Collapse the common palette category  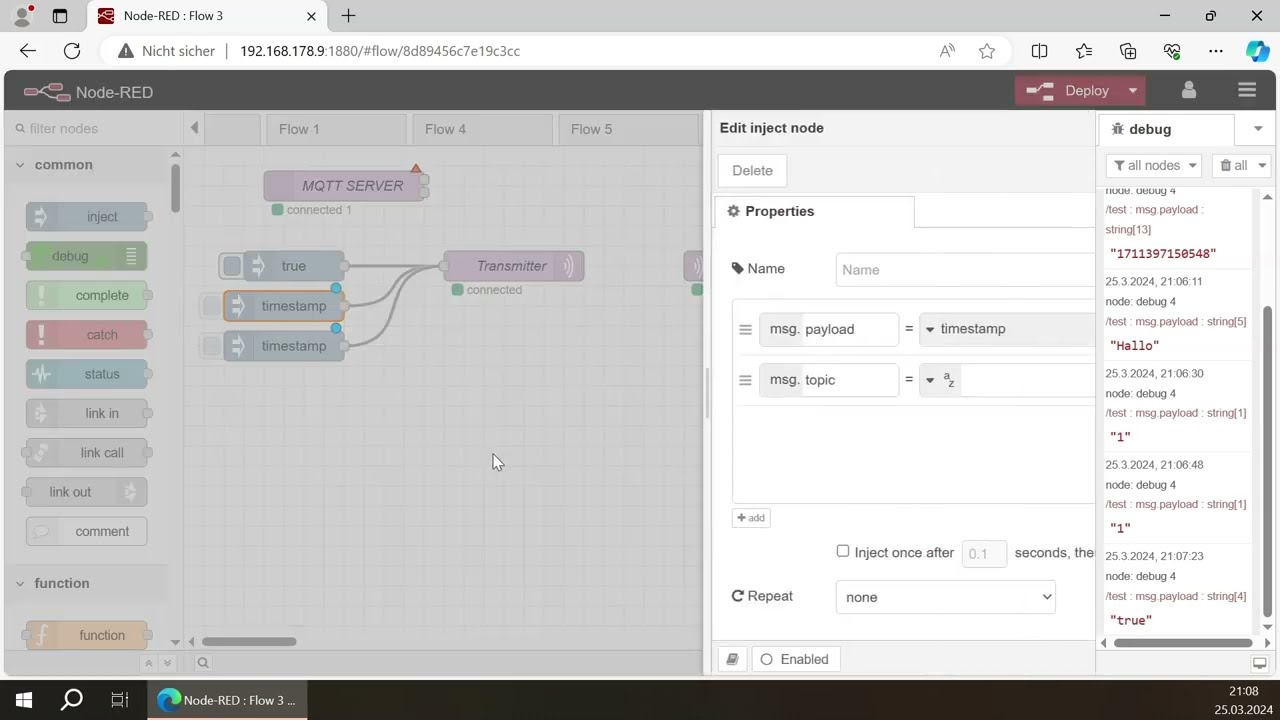64,165
